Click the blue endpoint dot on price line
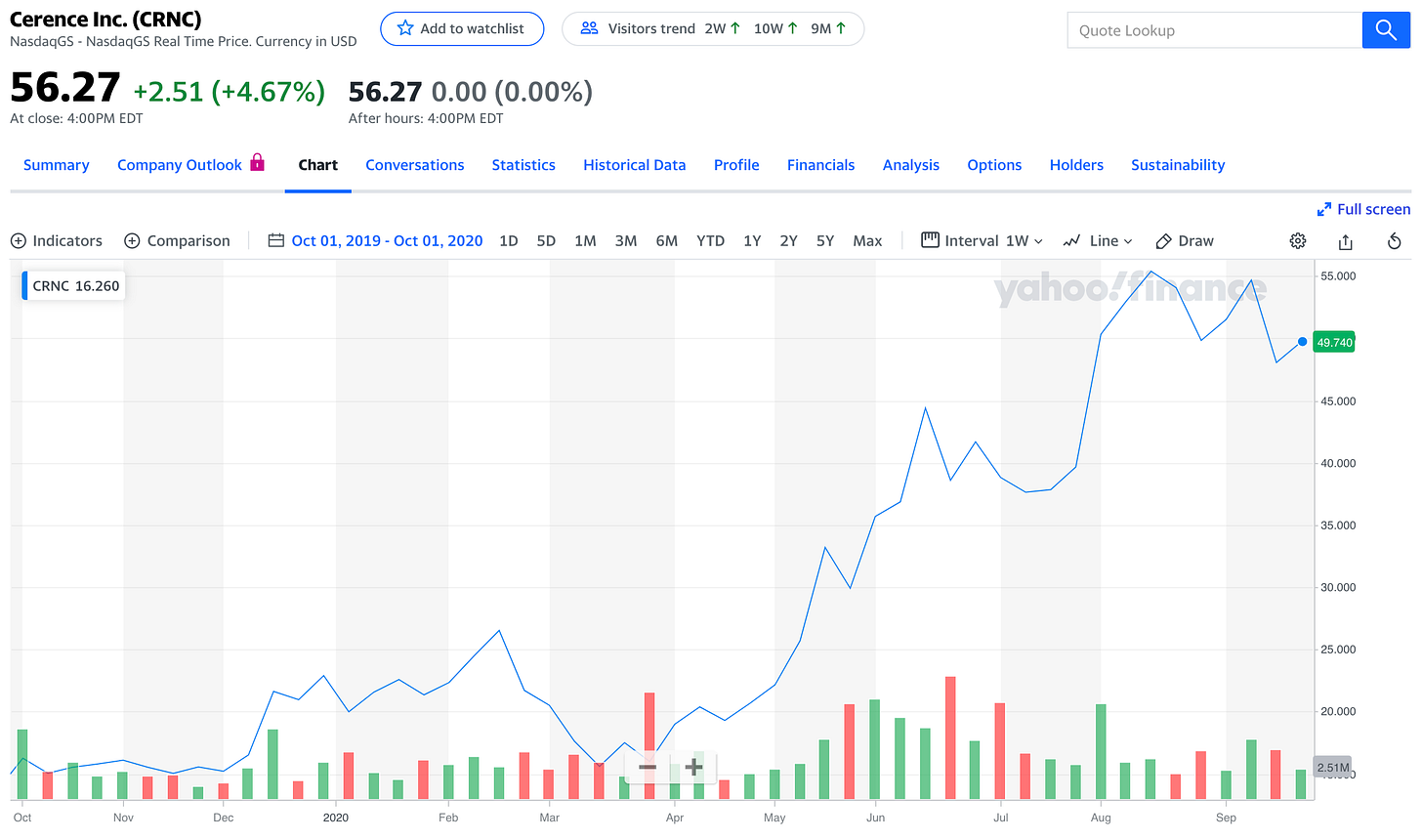1422x840 pixels. [1303, 342]
